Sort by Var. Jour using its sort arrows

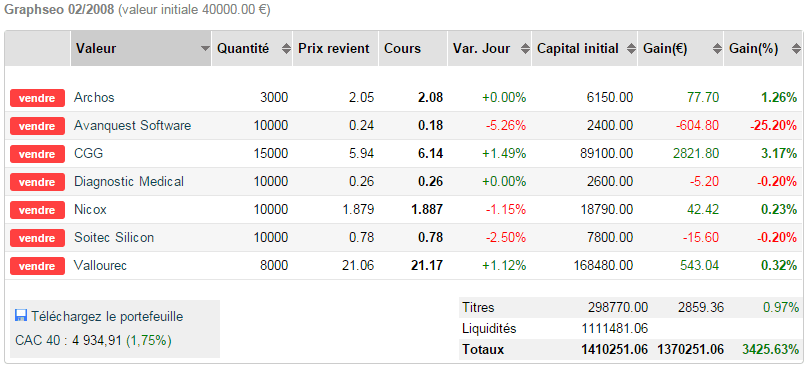click(525, 49)
